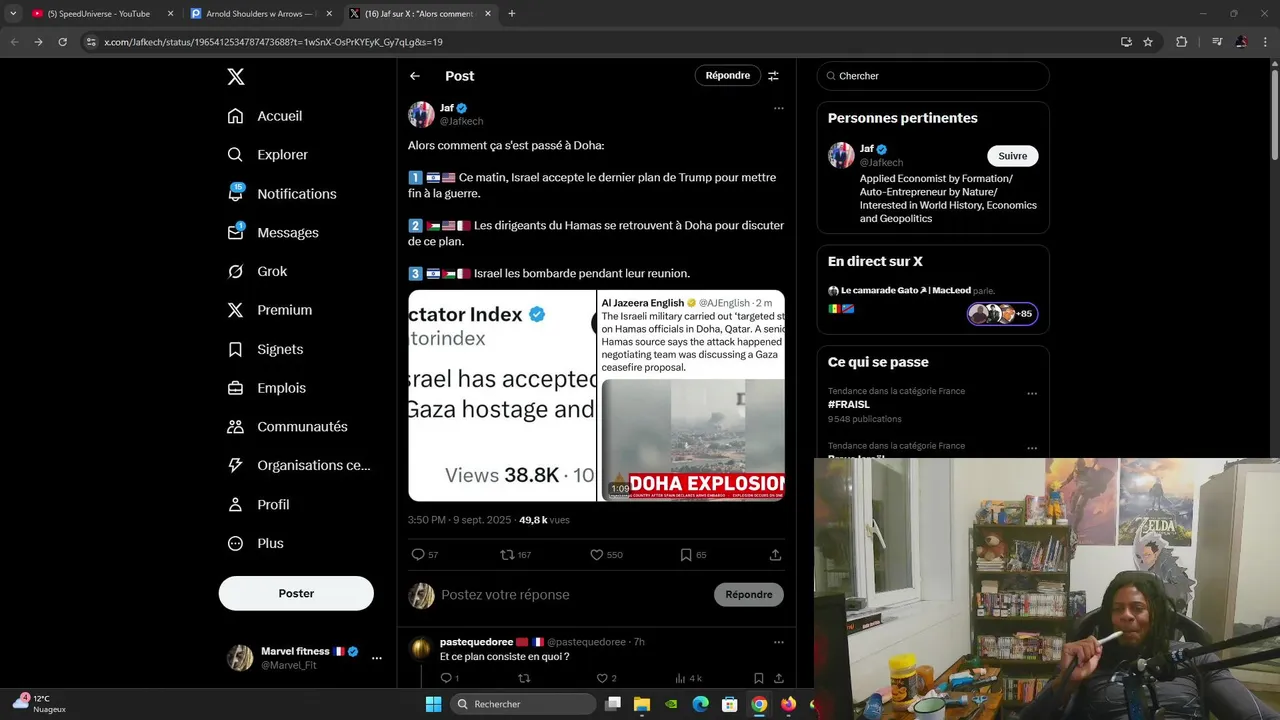Open options for the #FRAISL trend

pos(1032,394)
